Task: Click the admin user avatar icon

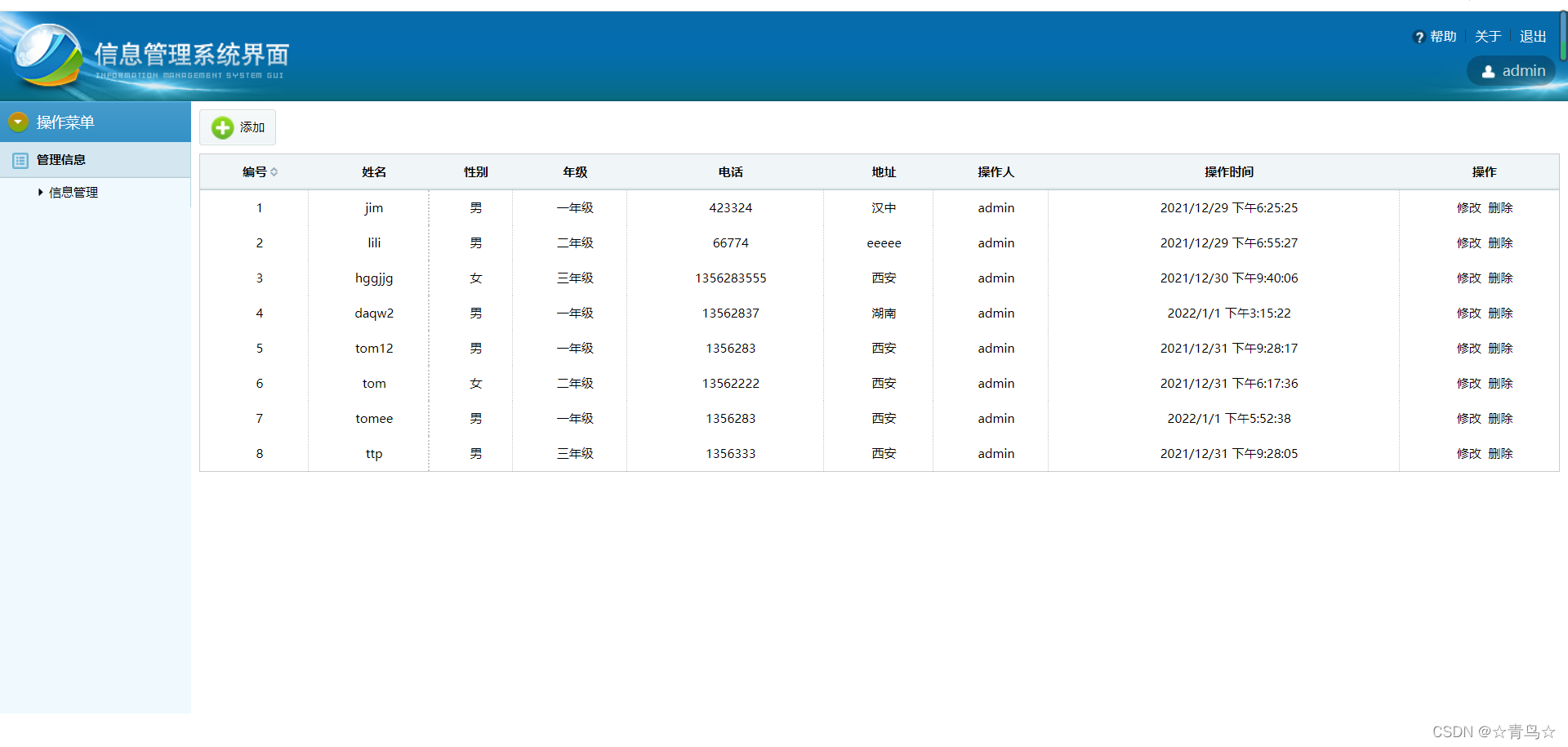Action: tap(1488, 72)
